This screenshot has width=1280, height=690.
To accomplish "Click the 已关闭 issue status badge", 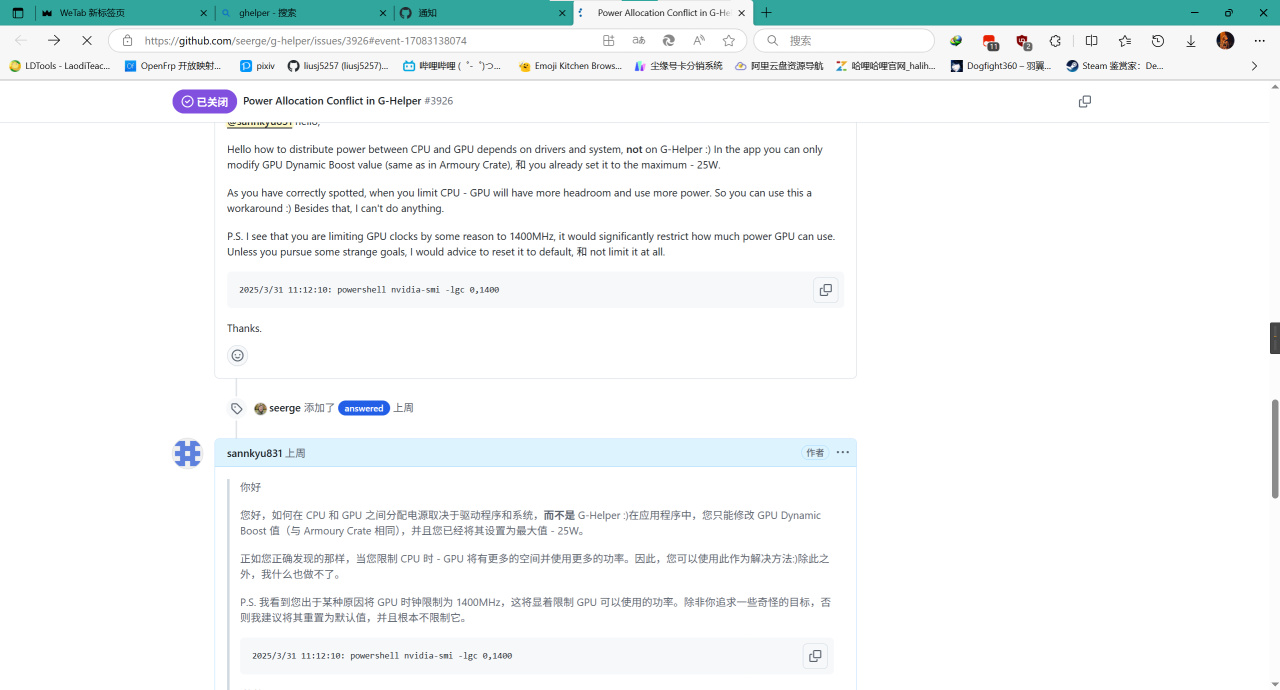I will [205, 101].
